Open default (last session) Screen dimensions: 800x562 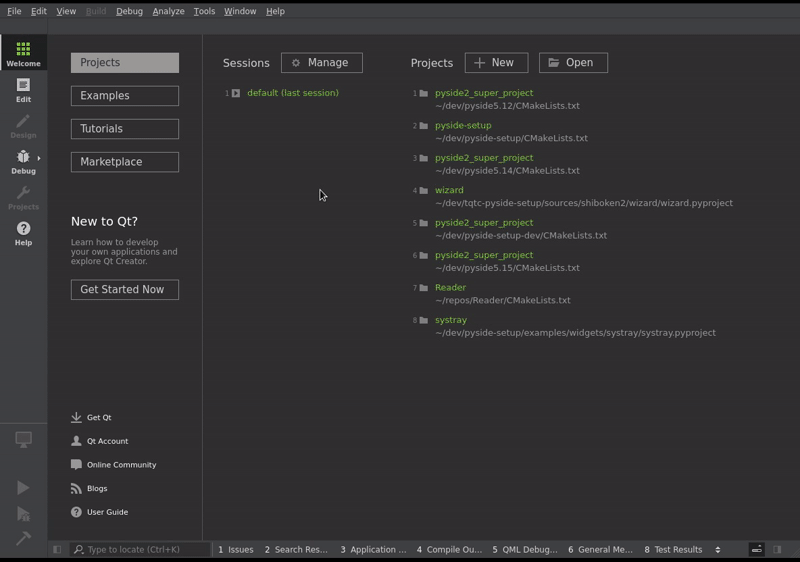click(293, 93)
